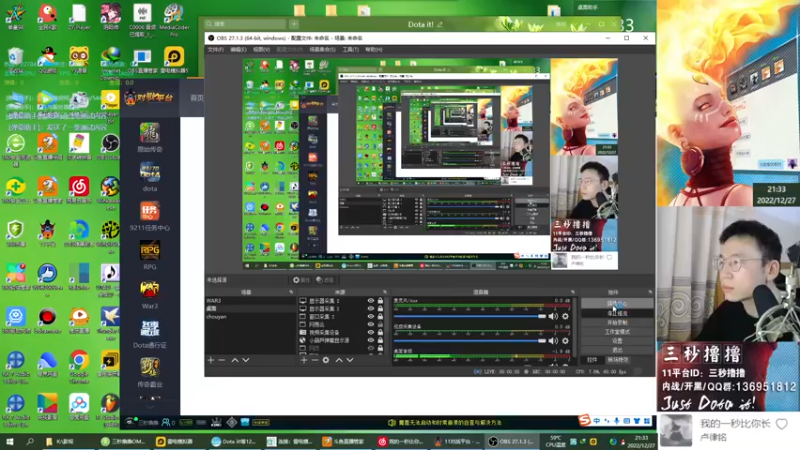Image resolution: width=800 pixels, height=450 pixels.
Task: Open RPG icon in platform sidebar
Action: pos(149,256)
